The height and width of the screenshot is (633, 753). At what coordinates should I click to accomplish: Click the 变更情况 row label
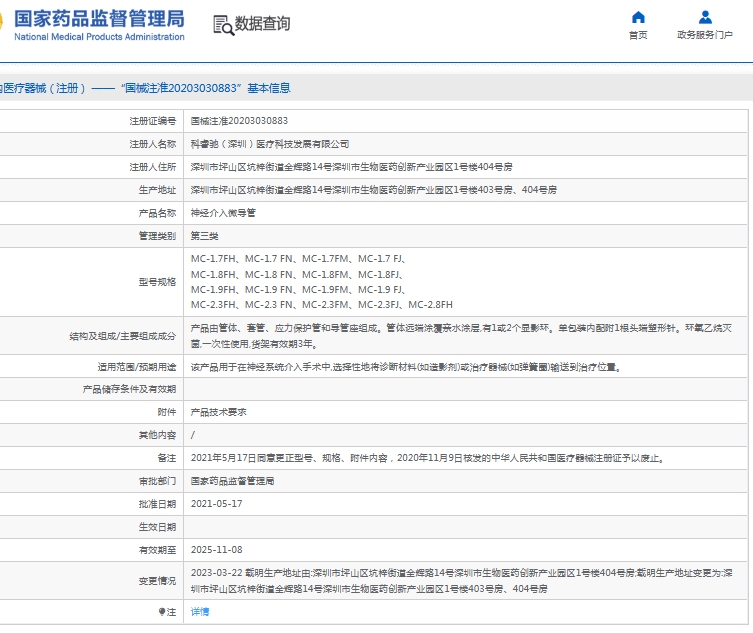click(x=158, y=581)
